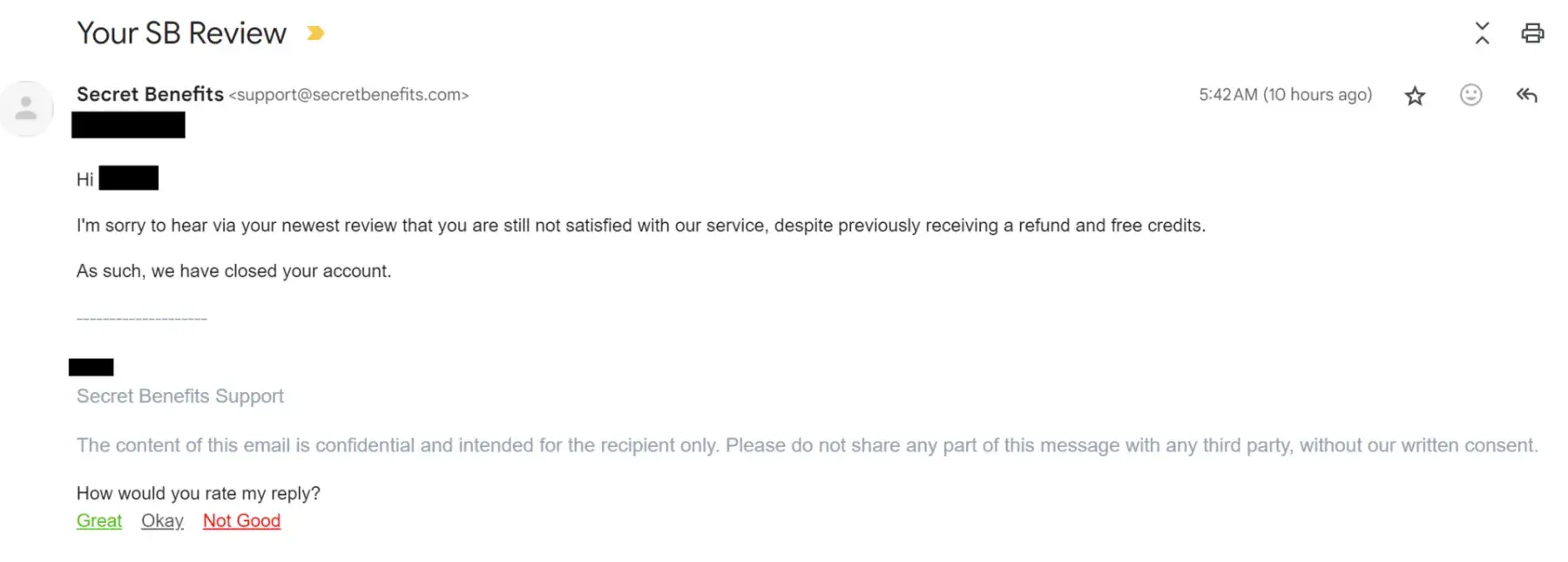Click the yellow importance marker beside subject
The height and width of the screenshot is (562, 1568).
click(315, 33)
